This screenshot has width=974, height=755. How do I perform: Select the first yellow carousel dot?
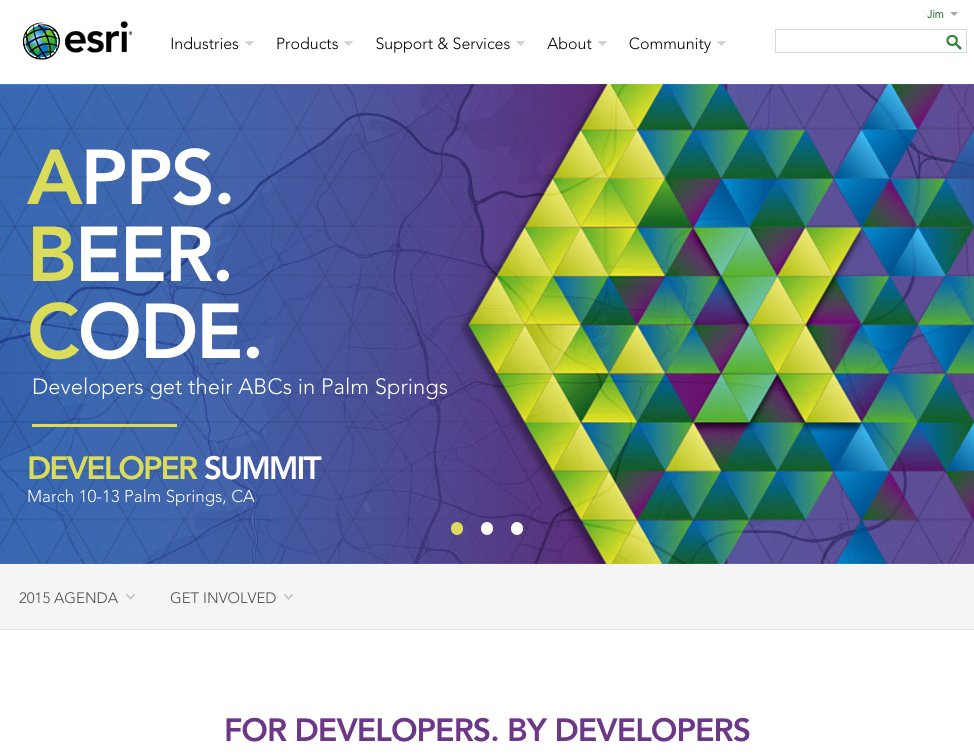pyautogui.click(x=457, y=528)
